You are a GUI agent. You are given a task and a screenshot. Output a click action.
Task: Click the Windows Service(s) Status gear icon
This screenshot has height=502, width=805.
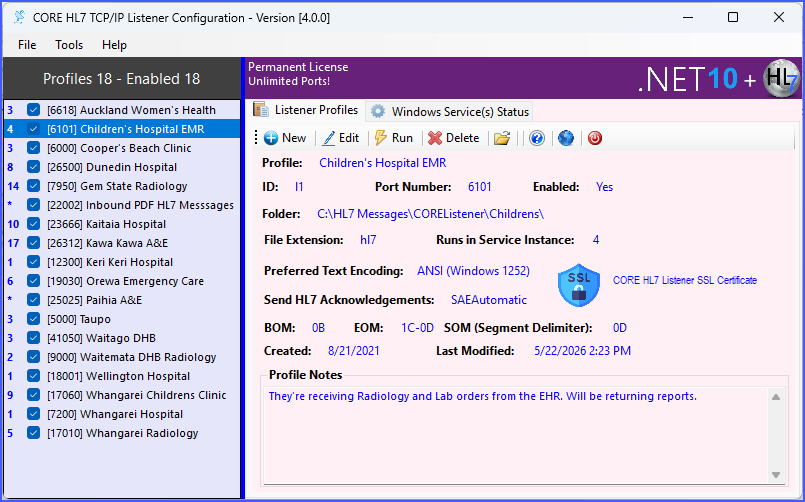(378, 111)
